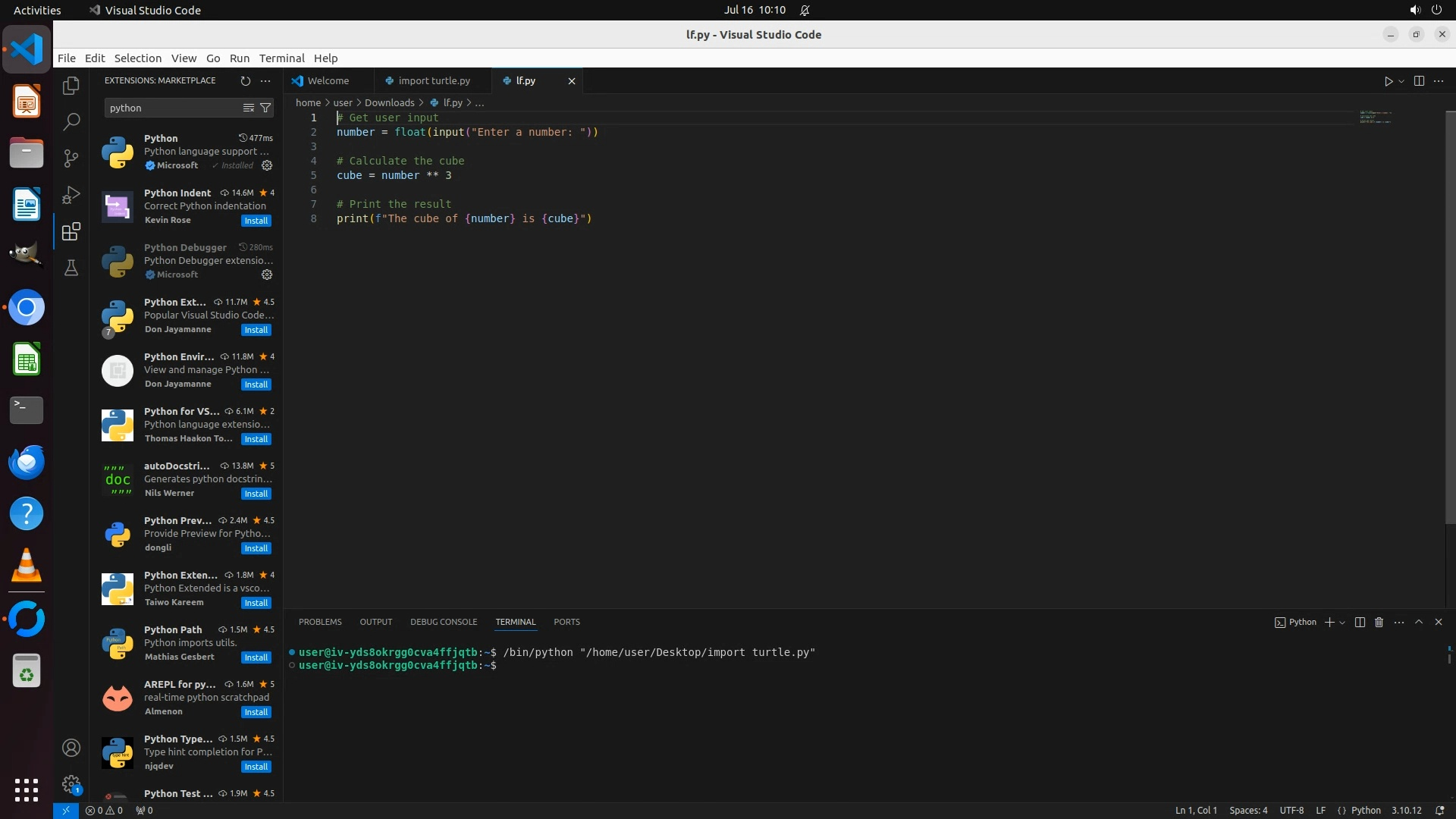
Task: Open the Manage gear for Python extension
Action: pyautogui.click(x=267, y=165)
